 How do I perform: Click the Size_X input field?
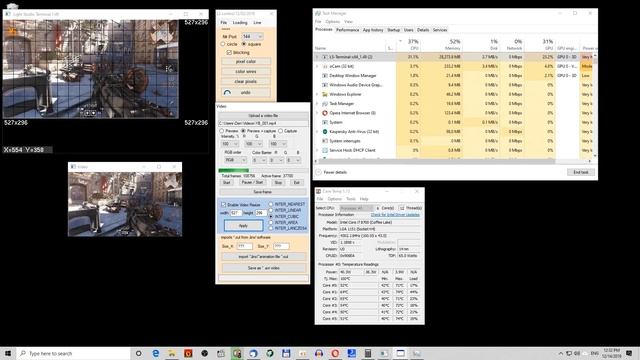click(x=244, y=247)
